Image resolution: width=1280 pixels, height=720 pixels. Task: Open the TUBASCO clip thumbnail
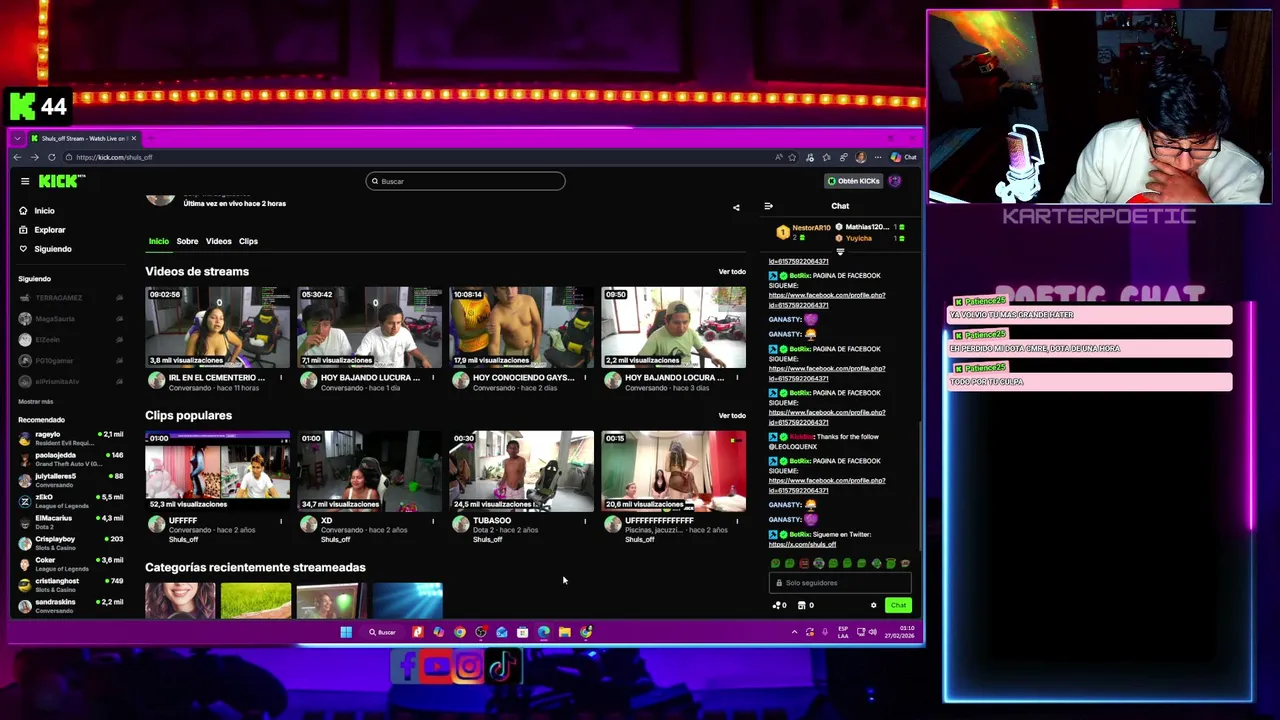coord(521,471)
